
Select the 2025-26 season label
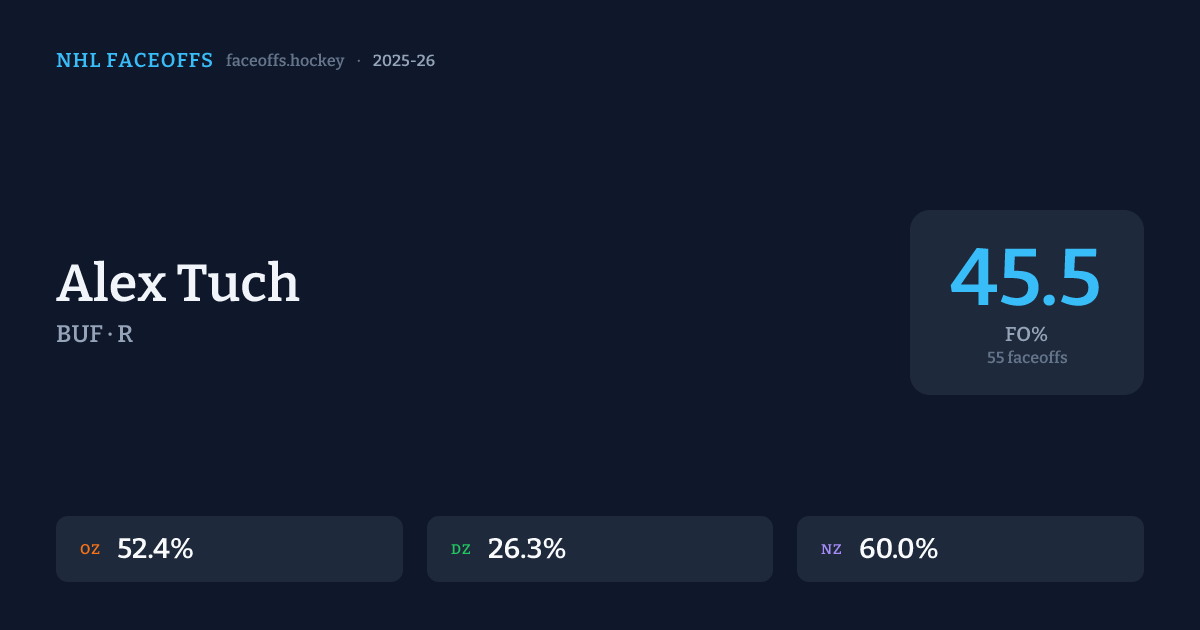403,61
